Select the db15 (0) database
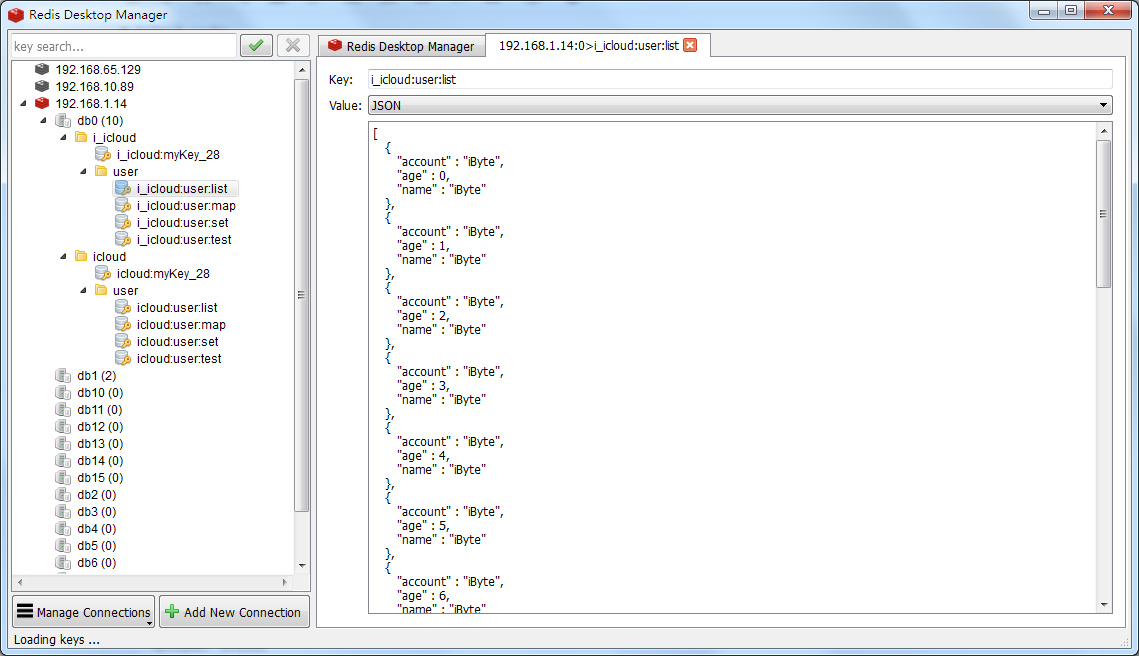This screenshot has width=1139, height=656. (100, 477)
